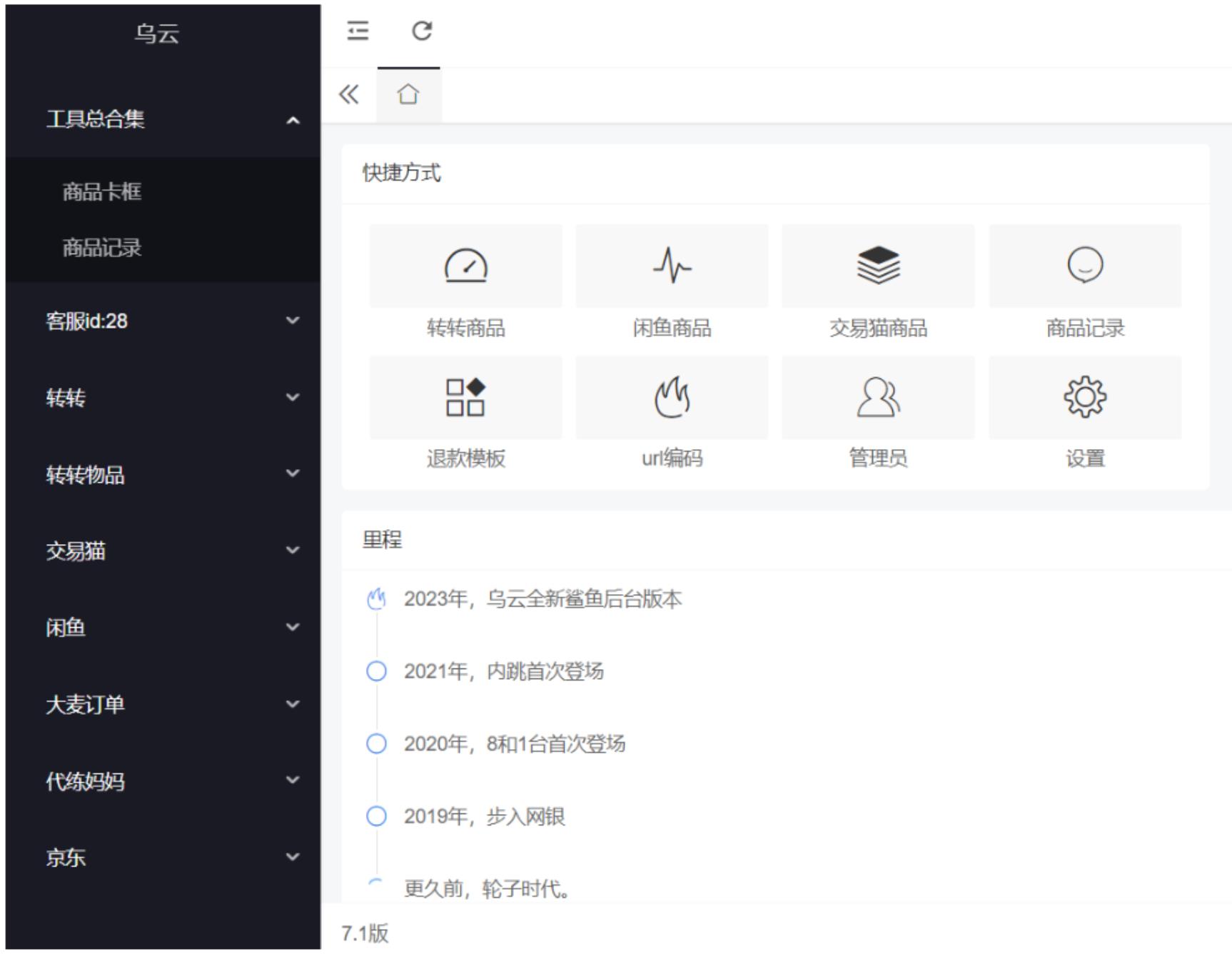
Task: Open the url编码 flame icon
Action: coord(671,398)
